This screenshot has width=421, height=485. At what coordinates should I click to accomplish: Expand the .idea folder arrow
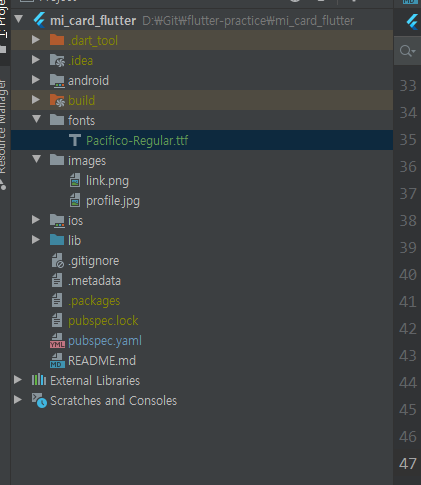pyautogui.click(x=36, y=60)
